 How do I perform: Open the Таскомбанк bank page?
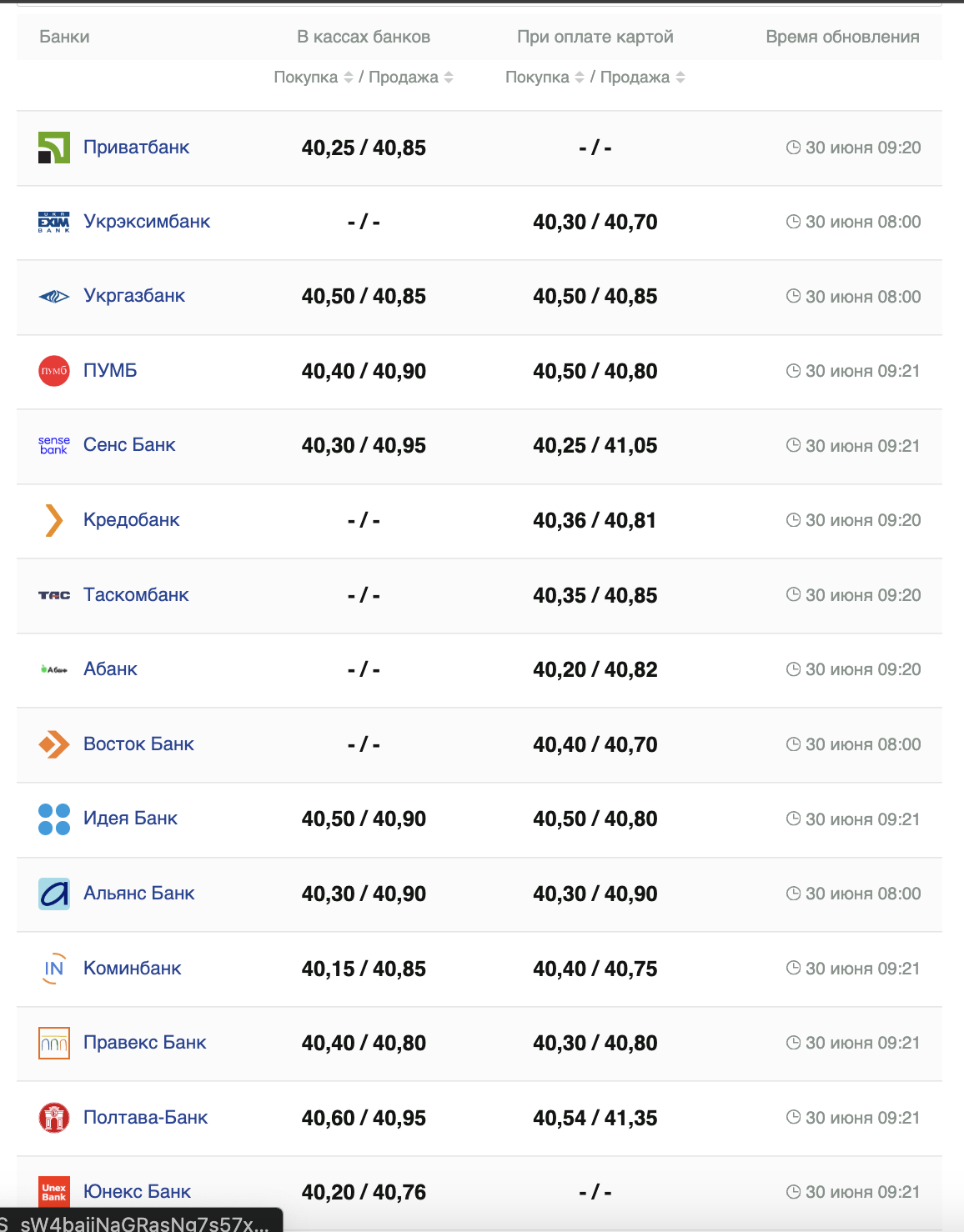(x=136, y=595)
